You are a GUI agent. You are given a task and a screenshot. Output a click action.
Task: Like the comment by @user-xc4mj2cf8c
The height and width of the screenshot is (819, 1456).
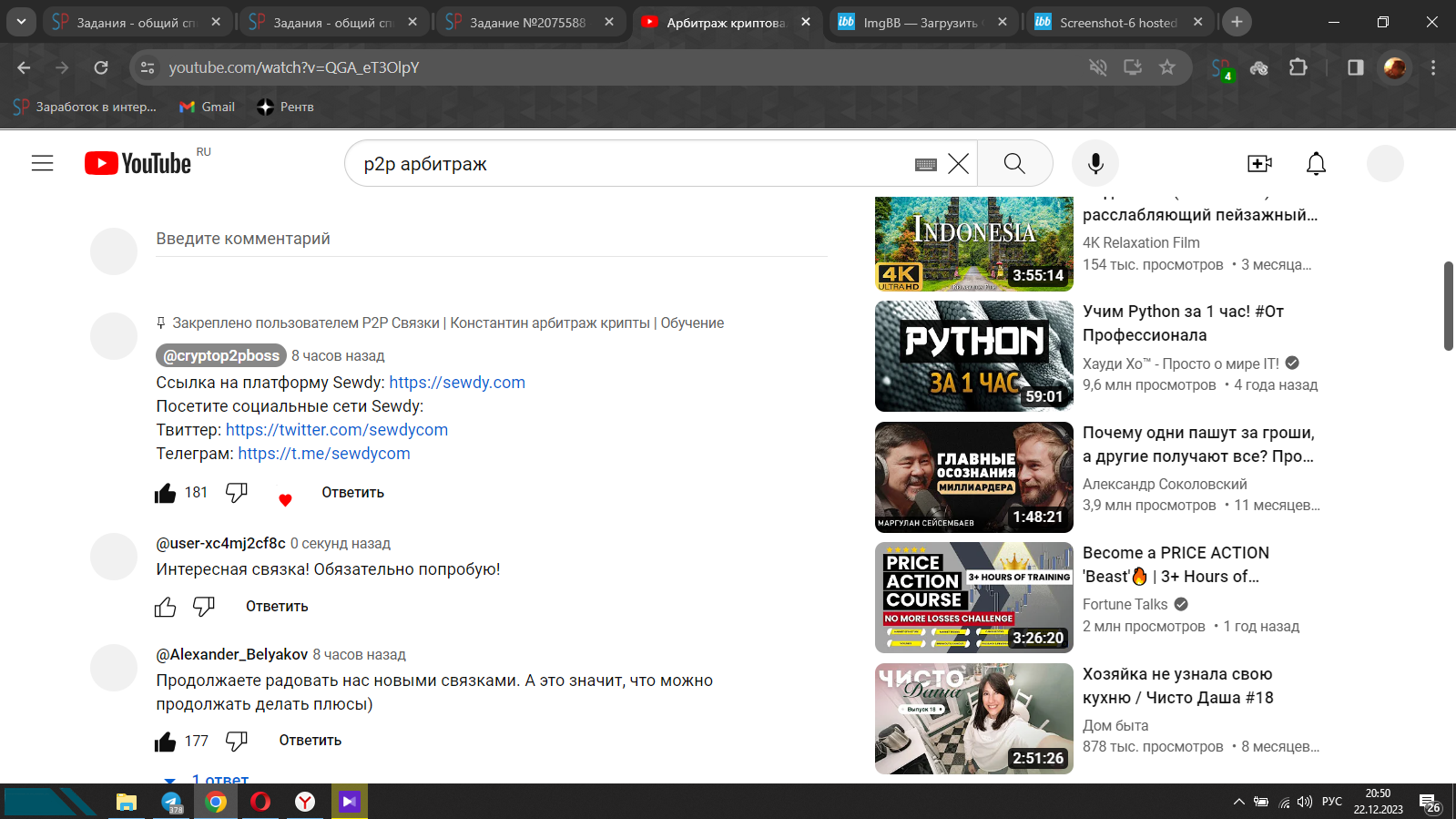(165, 607)
